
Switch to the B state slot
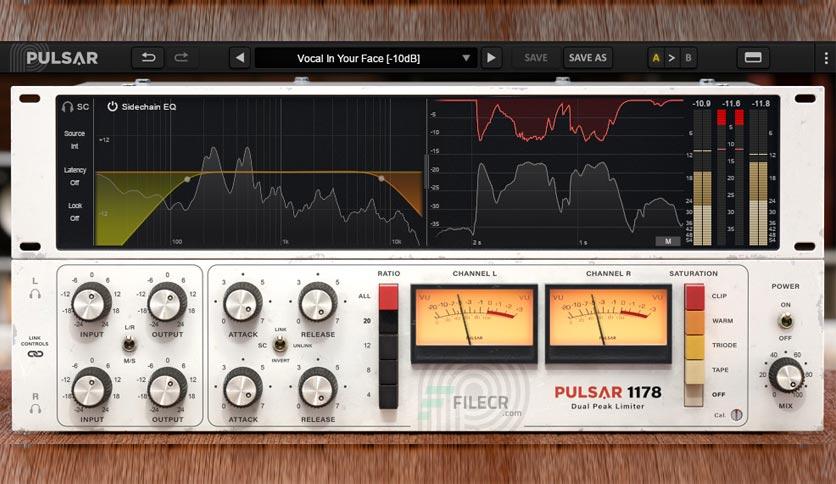pos(688,58)
